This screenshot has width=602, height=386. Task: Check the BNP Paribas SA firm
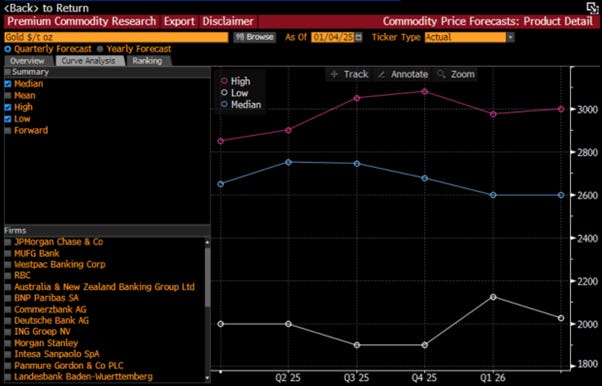click(8, 298)
